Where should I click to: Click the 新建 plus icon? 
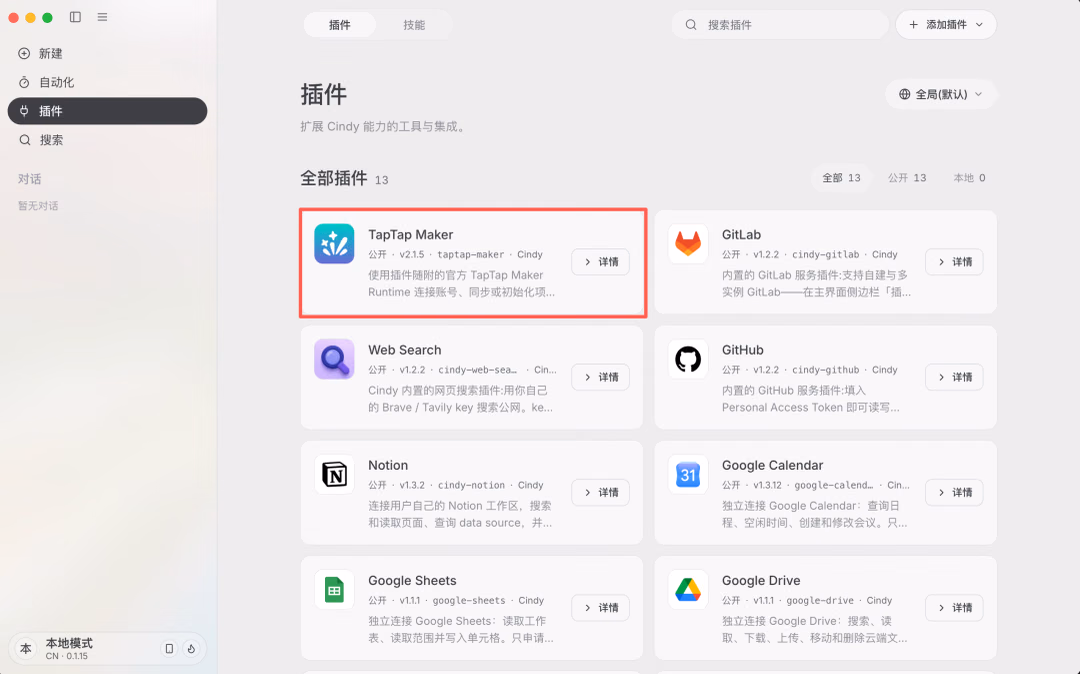(24, 54)
